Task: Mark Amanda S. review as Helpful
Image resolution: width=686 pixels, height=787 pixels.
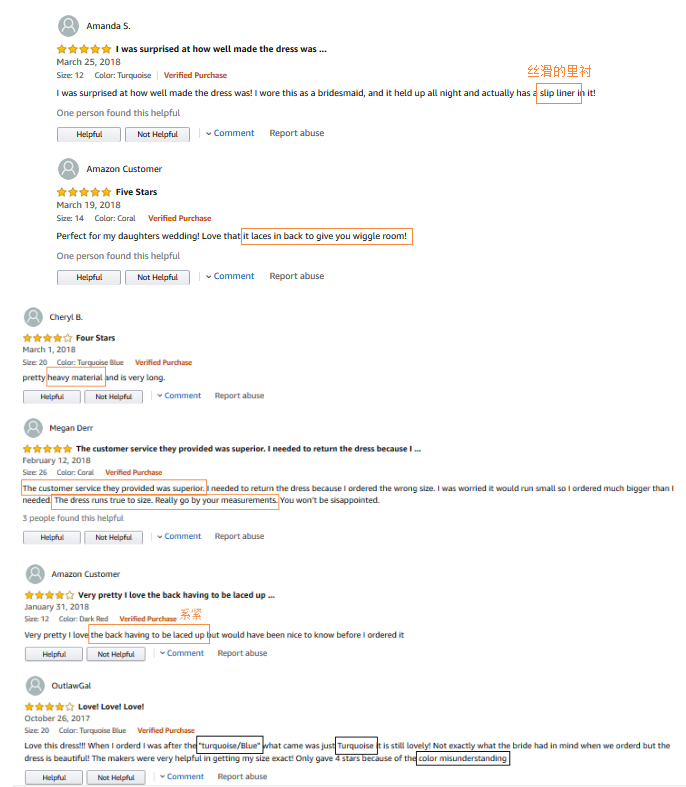Action: pos(89,134)
